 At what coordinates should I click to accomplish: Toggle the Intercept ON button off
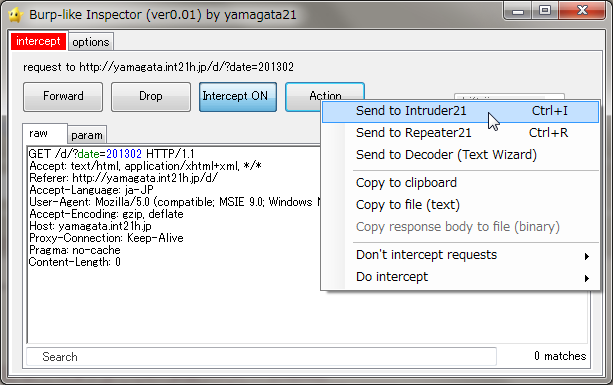(238, 97)
